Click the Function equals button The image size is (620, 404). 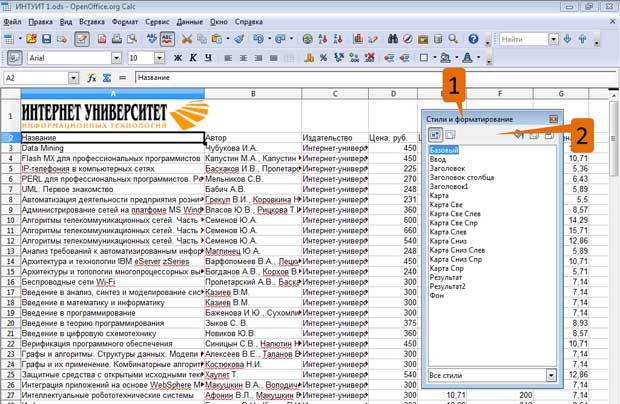coord(123,78)
